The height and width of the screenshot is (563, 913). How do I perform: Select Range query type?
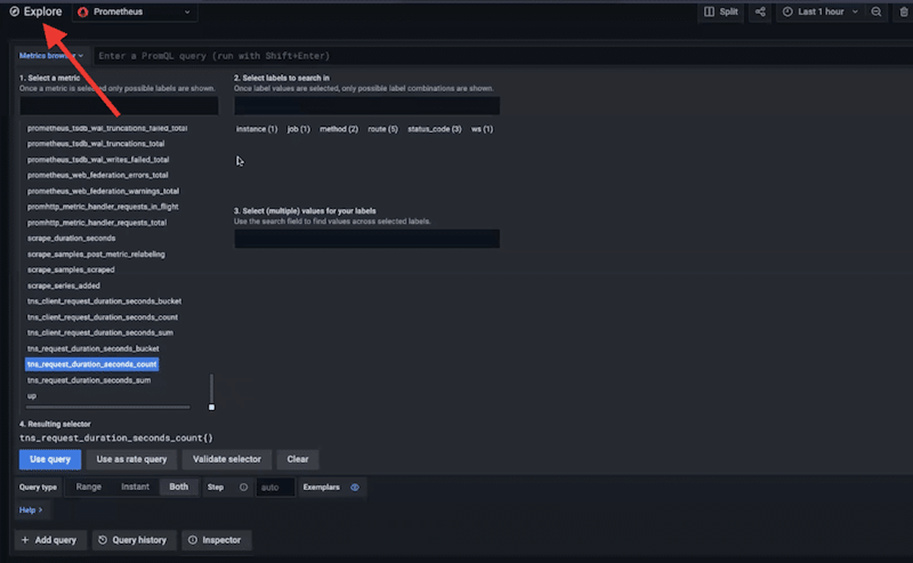pyautogui.click(x=89, y=487)
